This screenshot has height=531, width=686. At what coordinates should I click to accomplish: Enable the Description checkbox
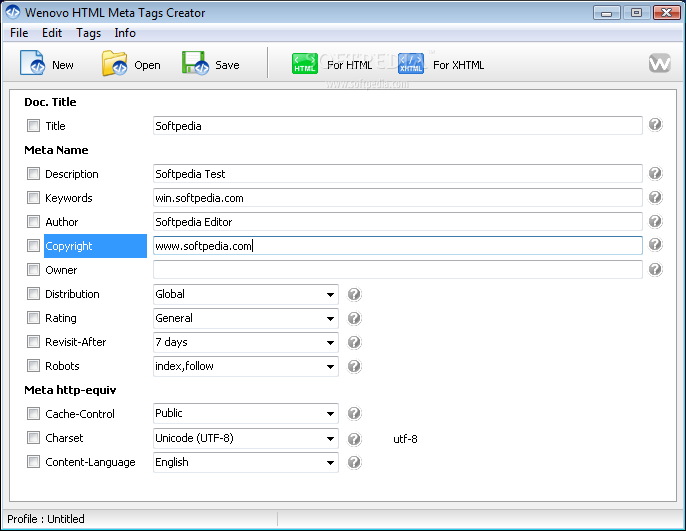pos(33,174)
